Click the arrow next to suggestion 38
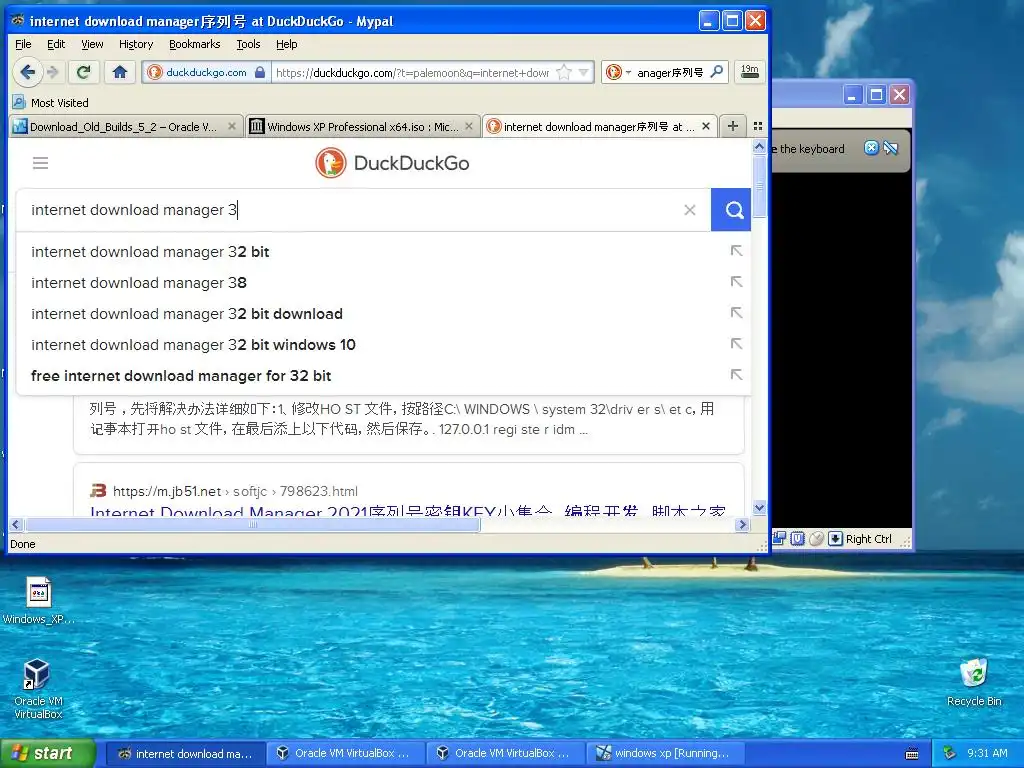 click(736, 281)
